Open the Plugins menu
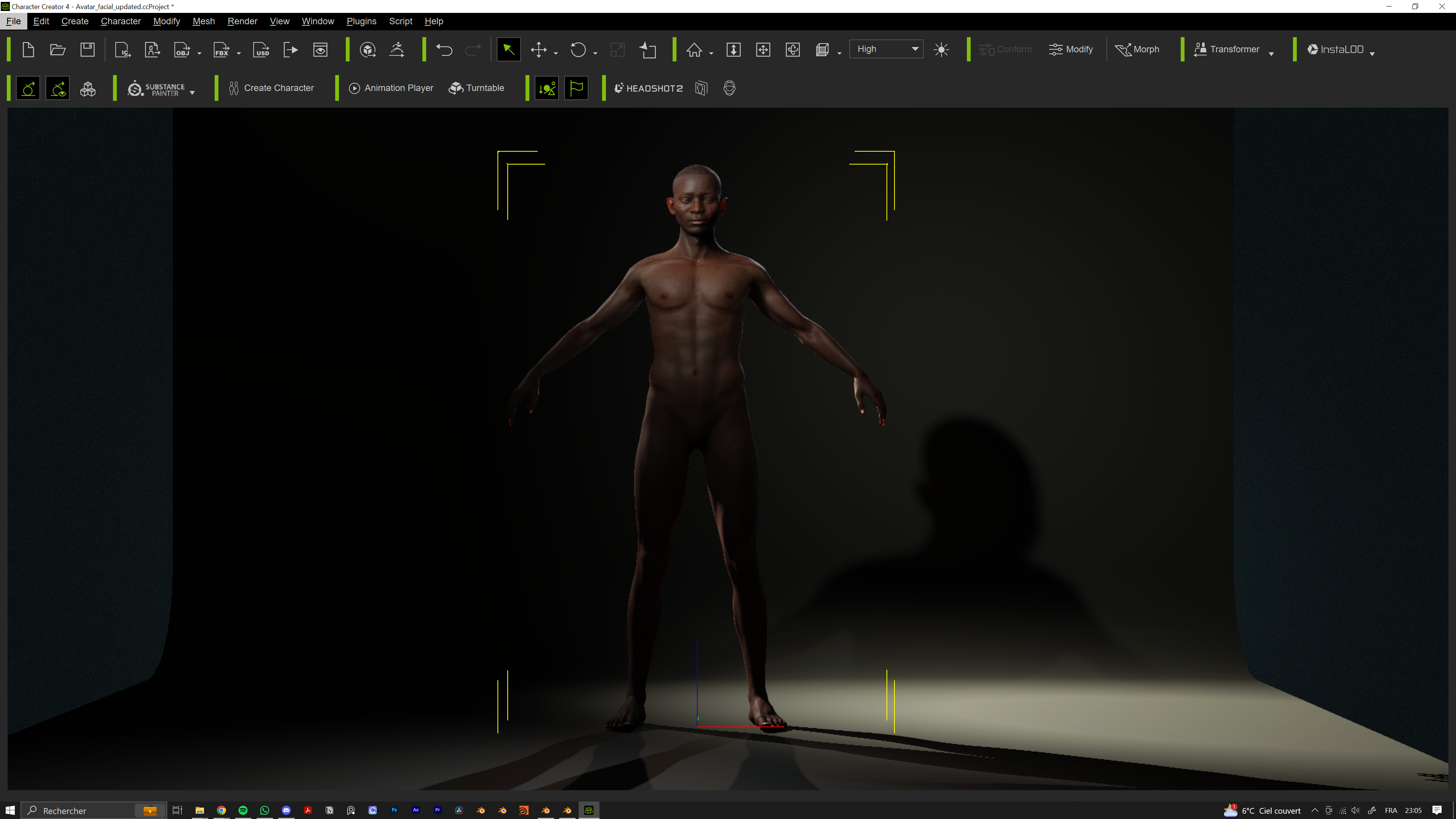This screenshot has width=1456, height=819. point(361,22)
